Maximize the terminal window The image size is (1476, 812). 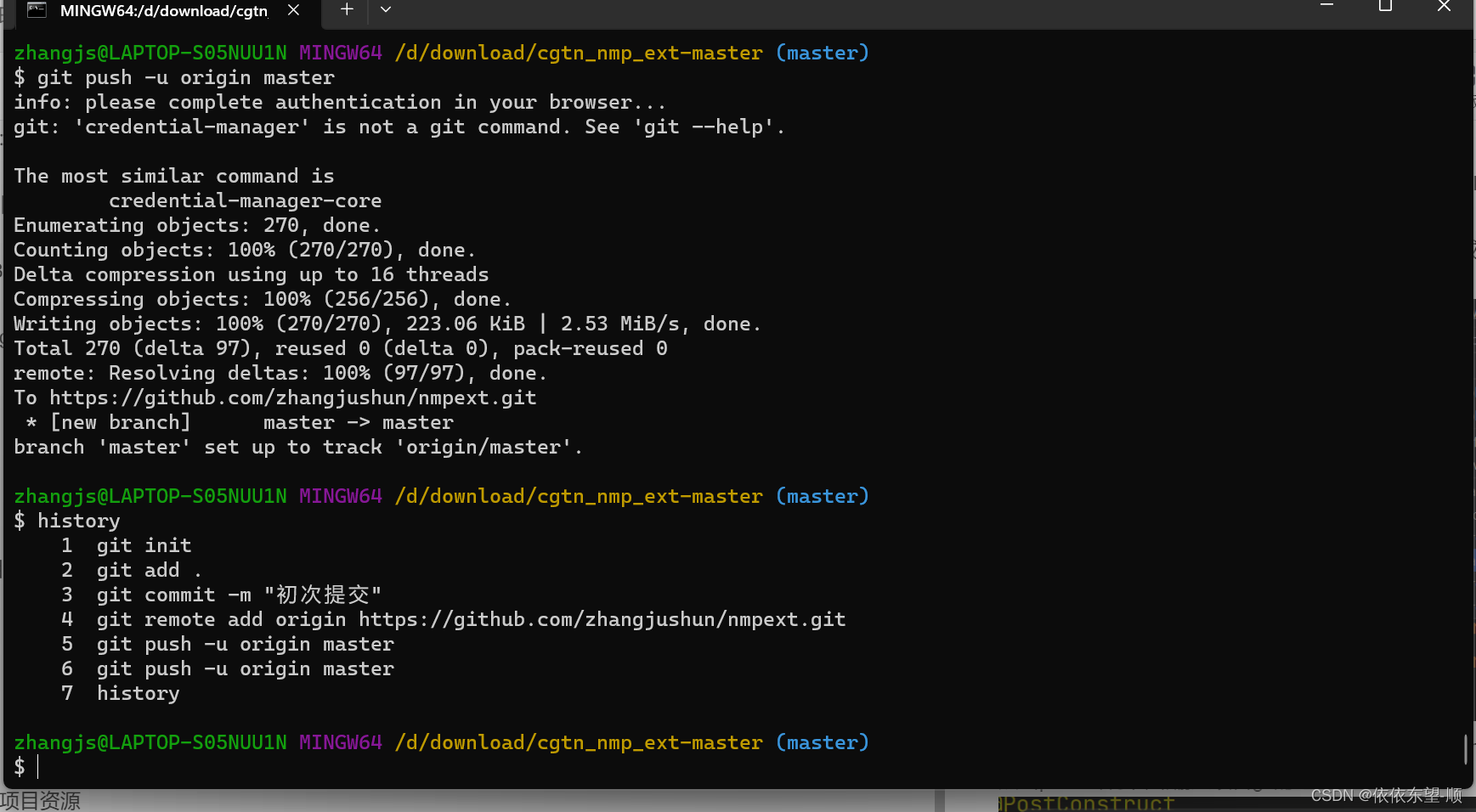coord(1385,7)
